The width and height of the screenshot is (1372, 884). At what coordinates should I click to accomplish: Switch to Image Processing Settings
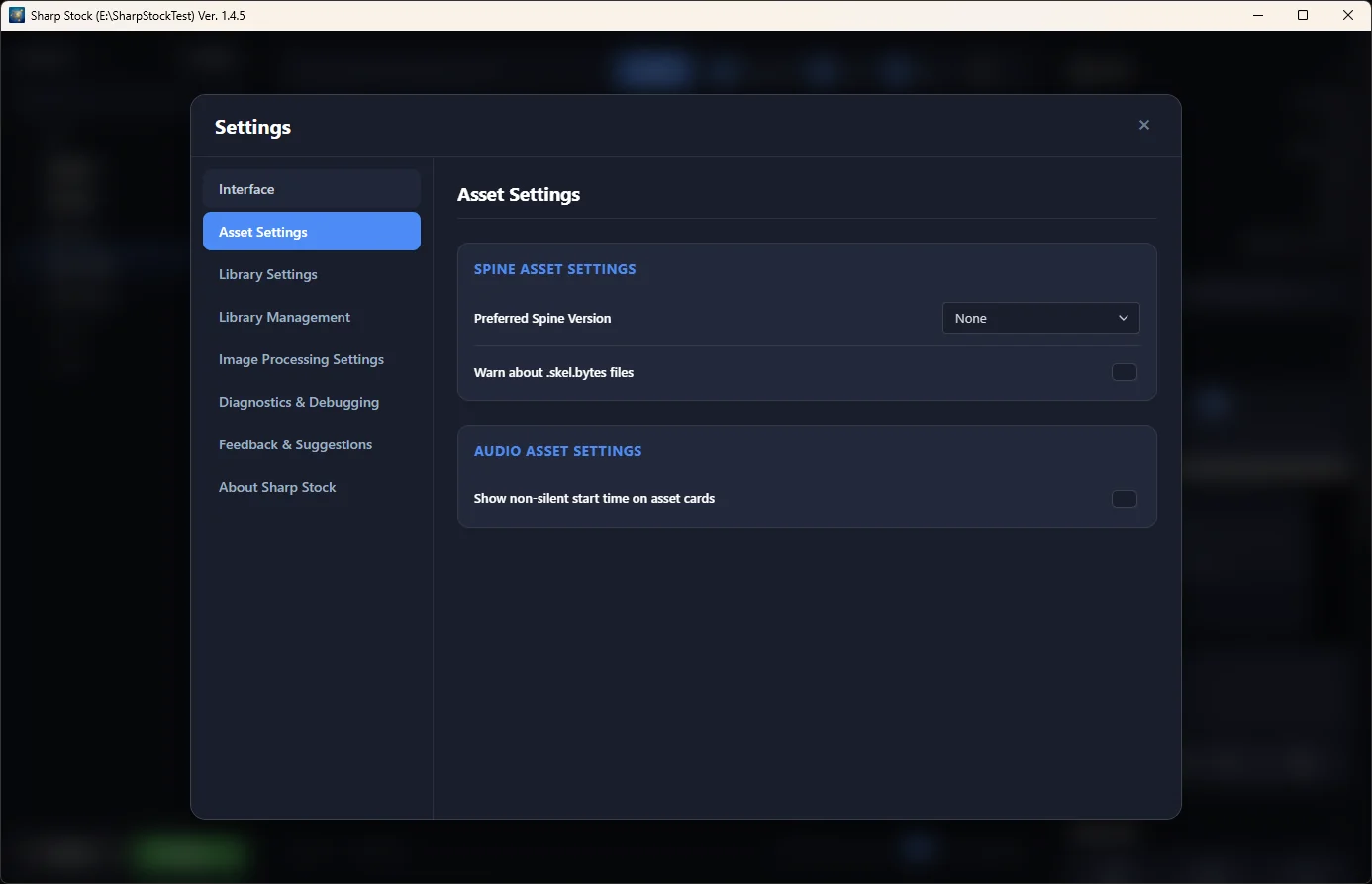tap(312, 359)
